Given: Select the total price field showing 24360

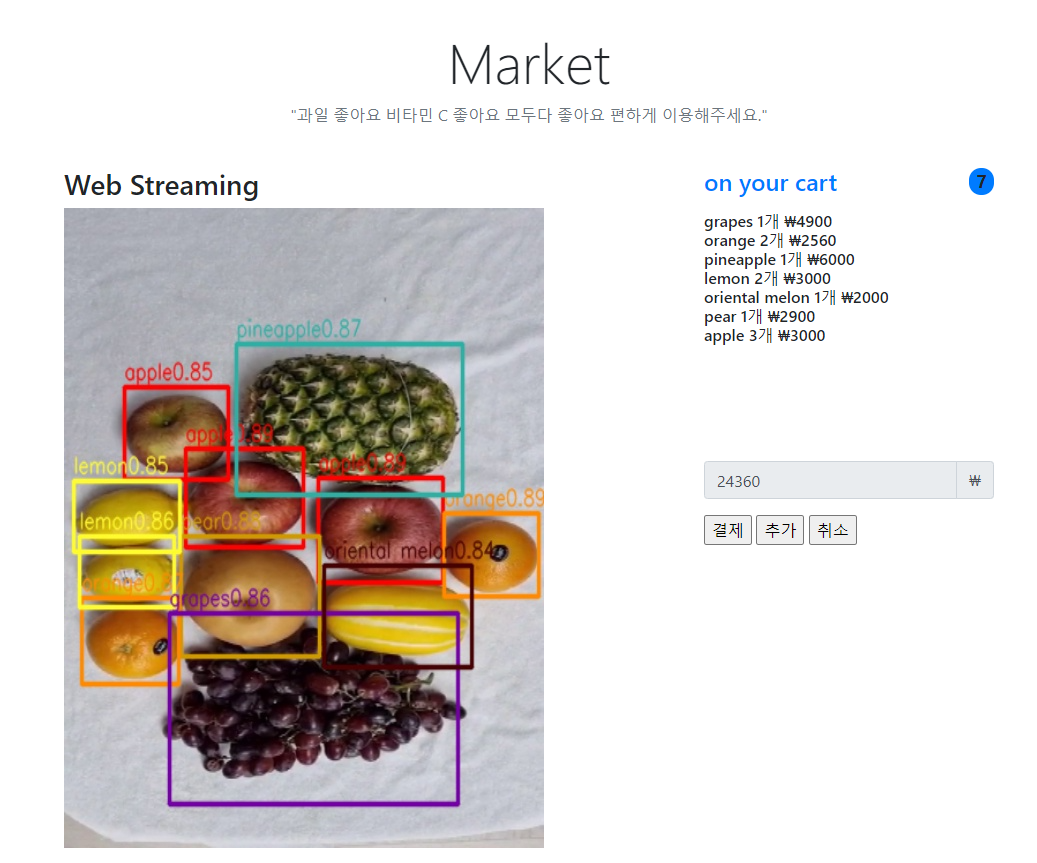Looking at the screenshot, I should (x=830, y=480).
